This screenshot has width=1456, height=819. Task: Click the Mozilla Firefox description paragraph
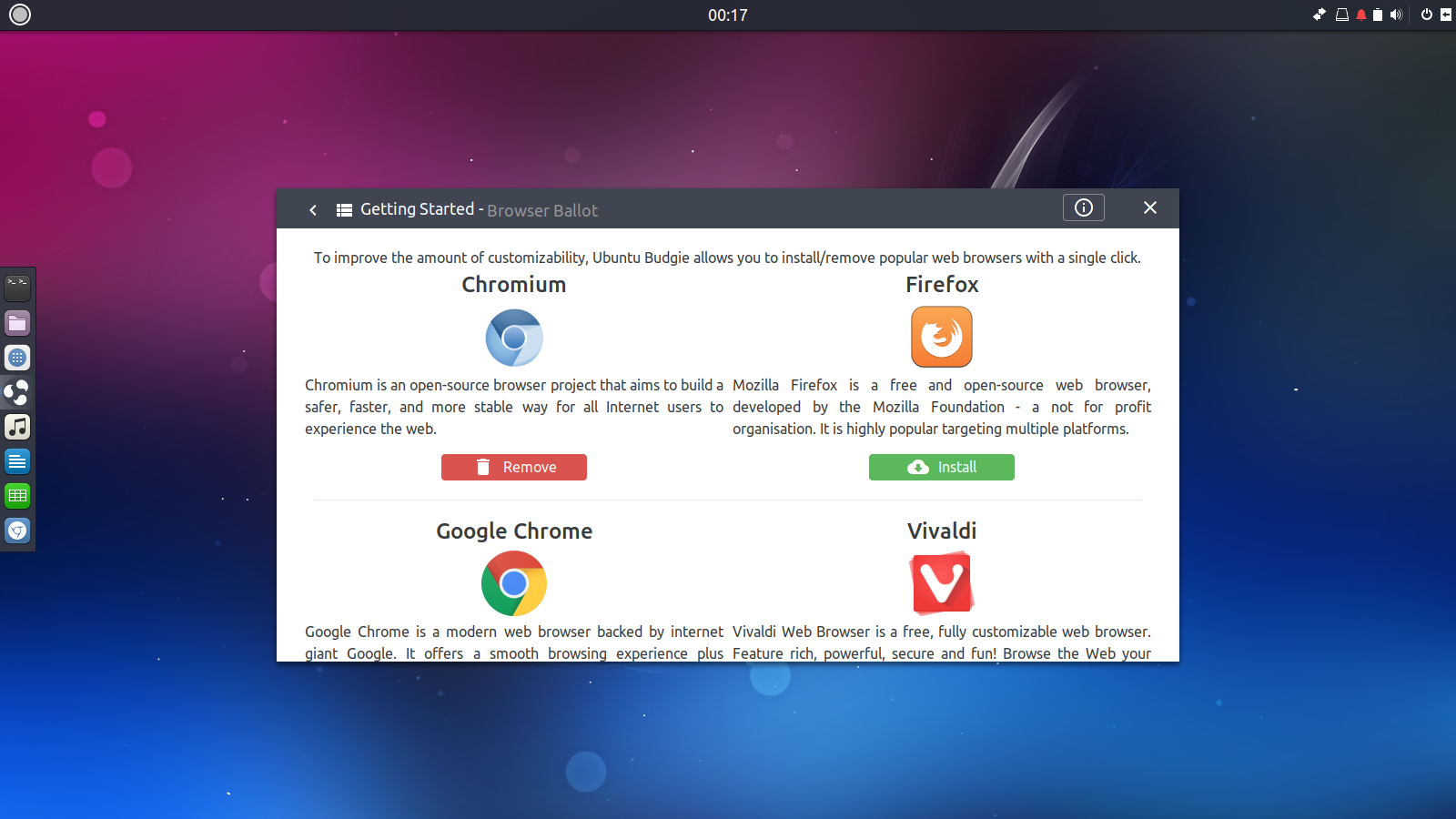coord(942,407)
